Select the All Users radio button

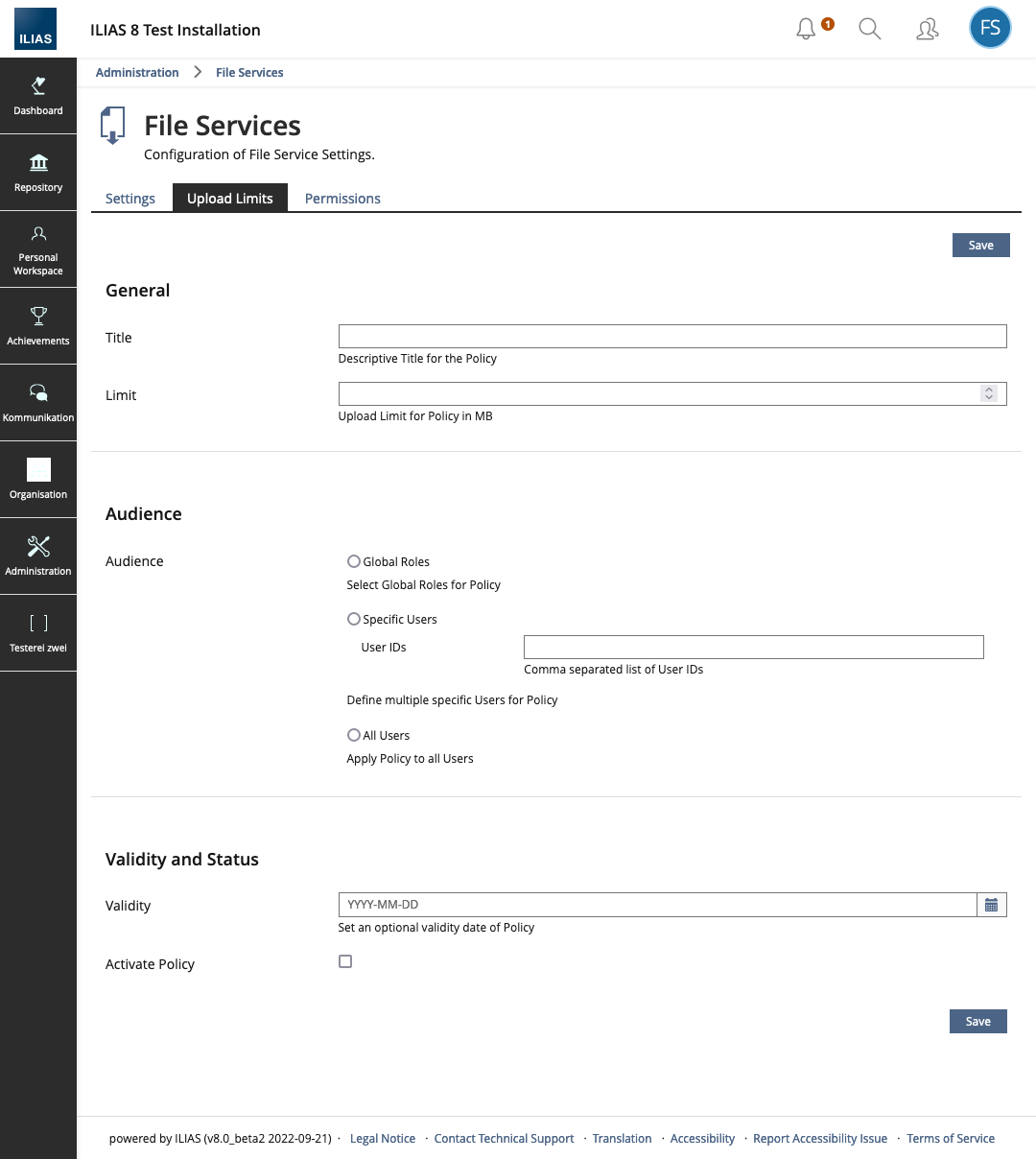click(354, 735)
